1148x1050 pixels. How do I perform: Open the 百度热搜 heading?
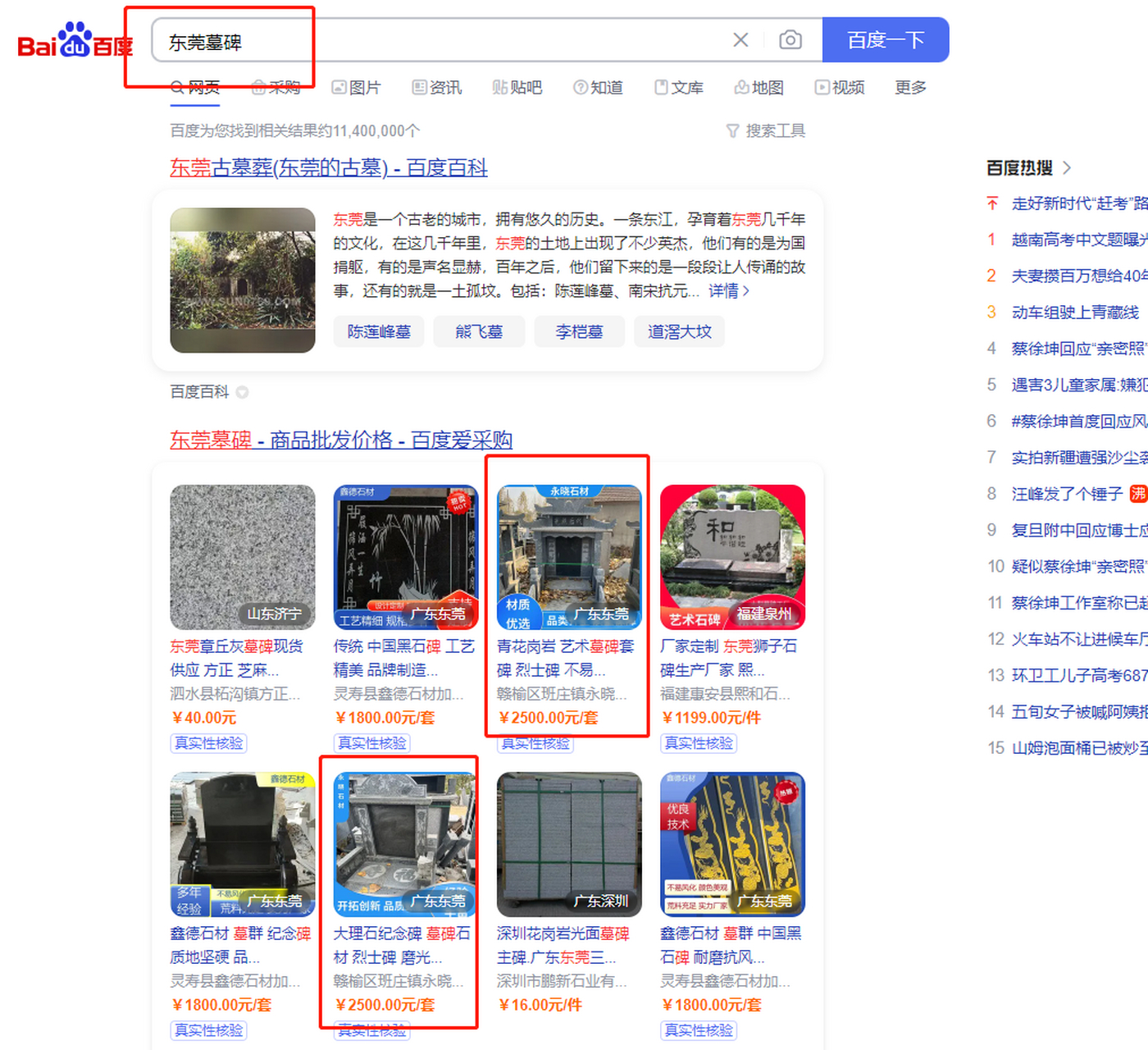pos(1019,167)
